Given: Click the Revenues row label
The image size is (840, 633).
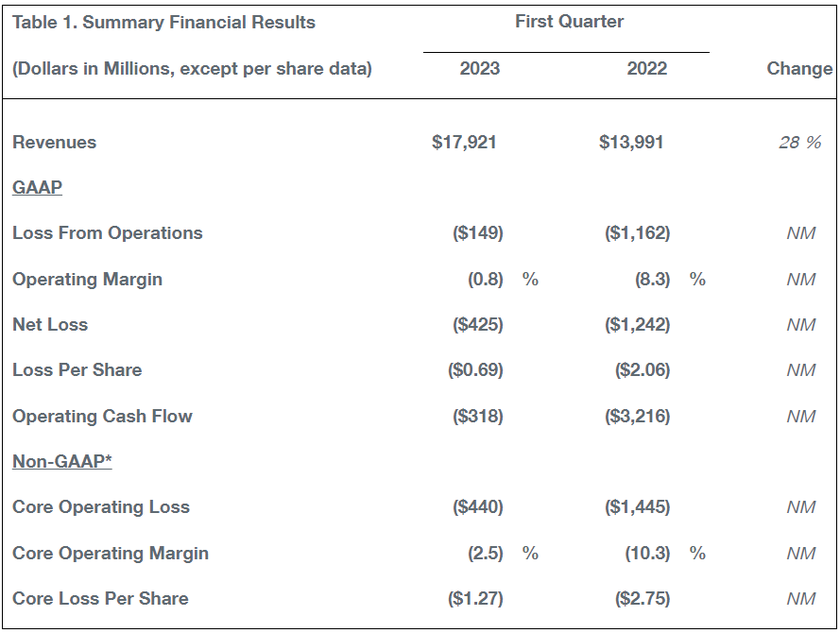Looking at the screenshot, I should (x=55, y=142).
